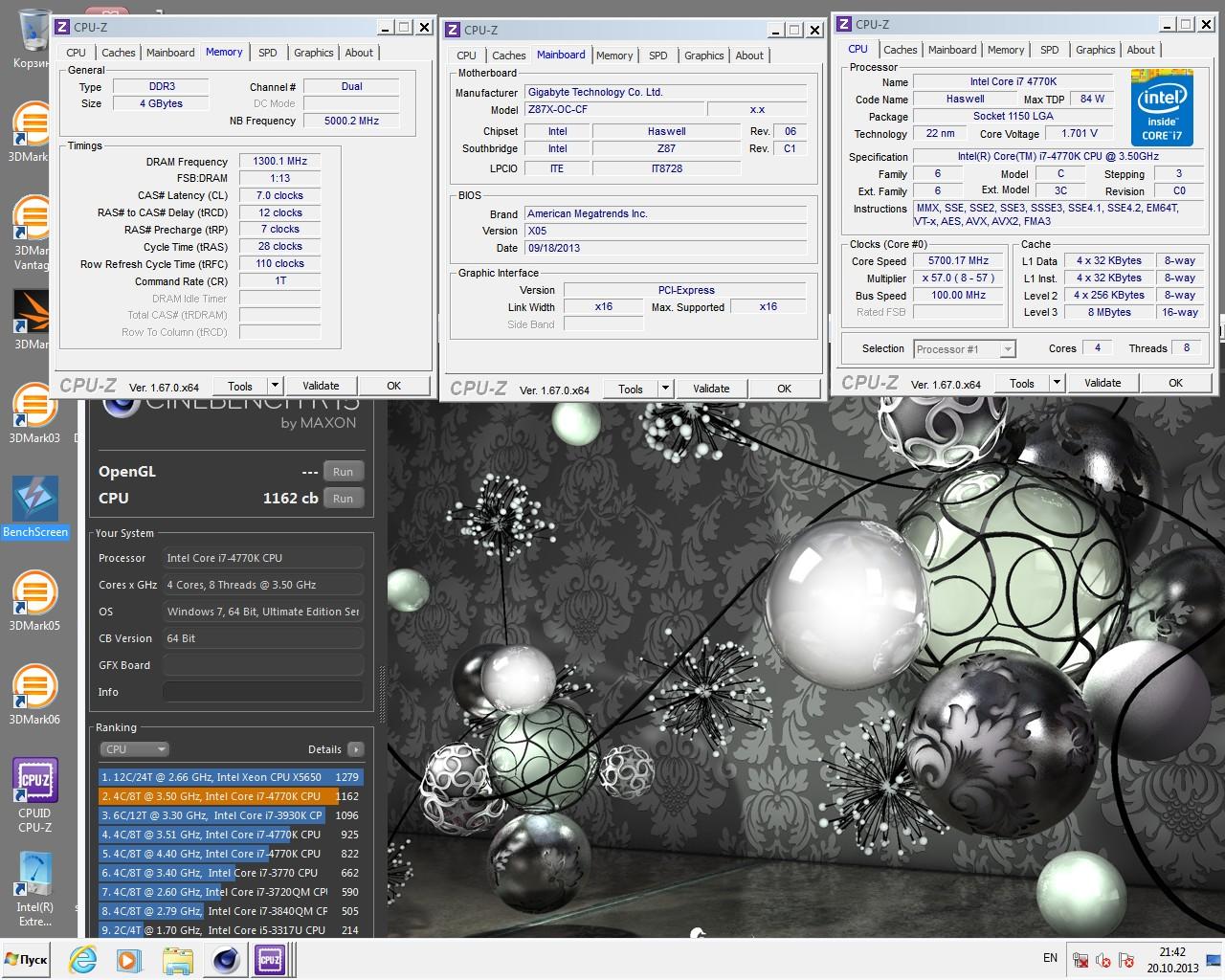Open the 3DMark06 desktop shortcut
Image resolution: width=1225 pixels, height=980 pixels.
pos(33,695)
